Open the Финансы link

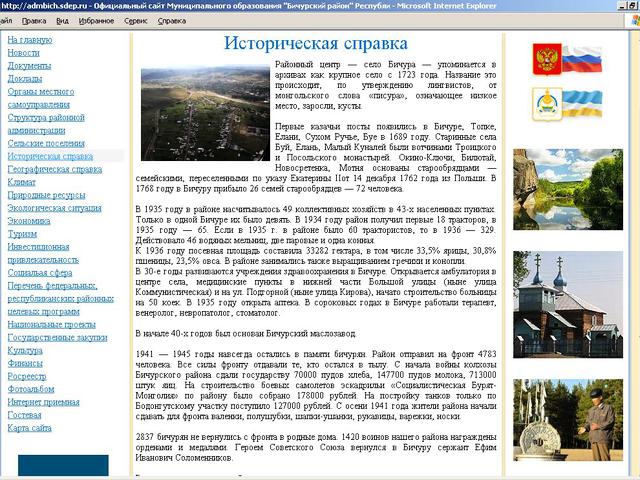25,363
